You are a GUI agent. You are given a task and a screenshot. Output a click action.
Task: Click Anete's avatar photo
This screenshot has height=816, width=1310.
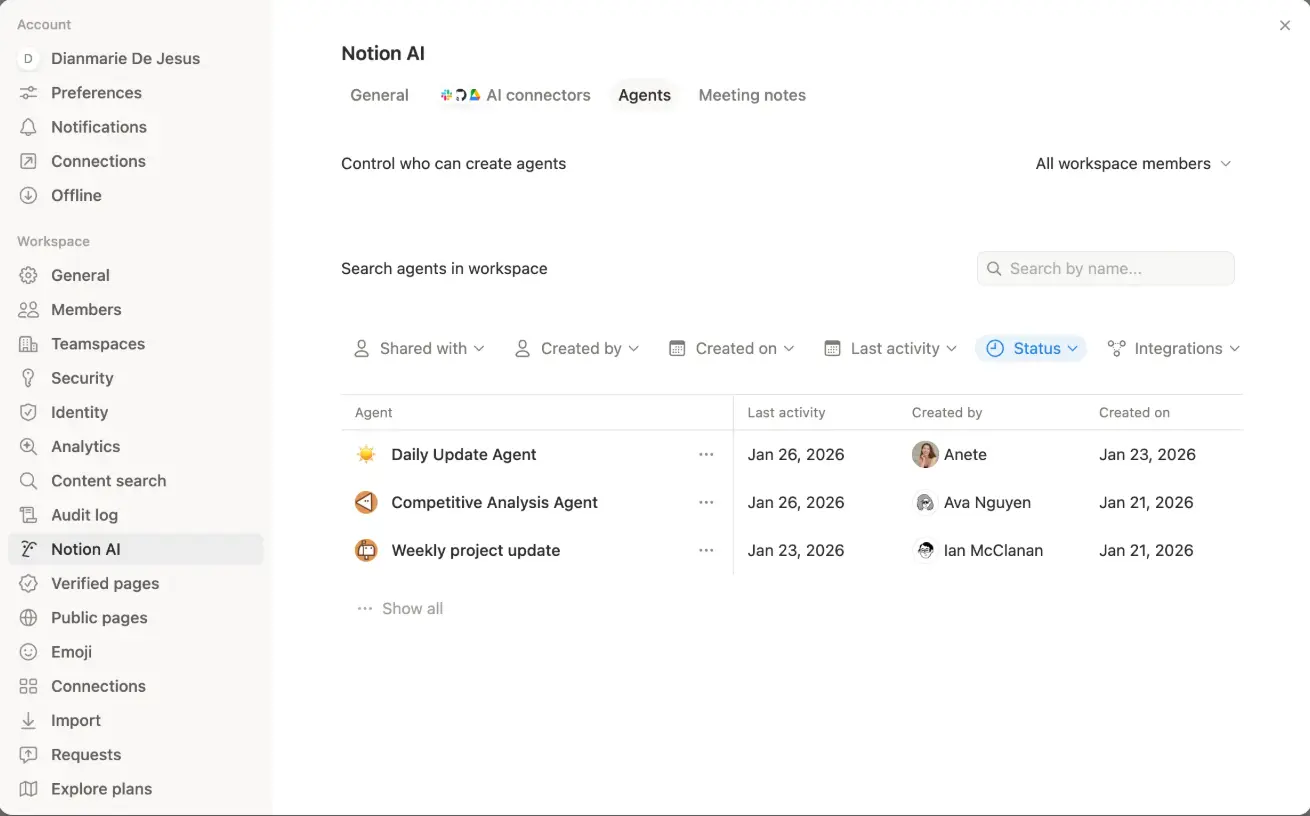click(x=925, y=454)
